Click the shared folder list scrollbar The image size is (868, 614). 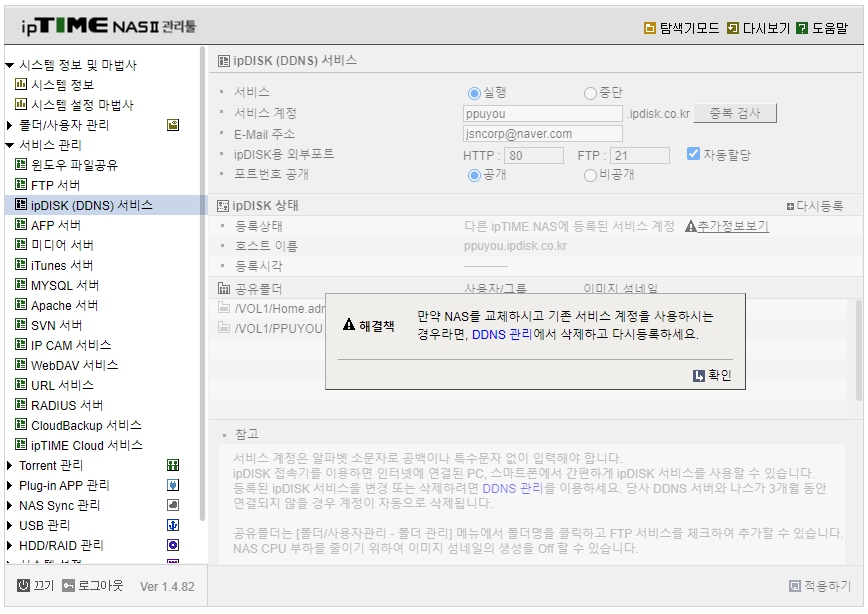(859, 350)
